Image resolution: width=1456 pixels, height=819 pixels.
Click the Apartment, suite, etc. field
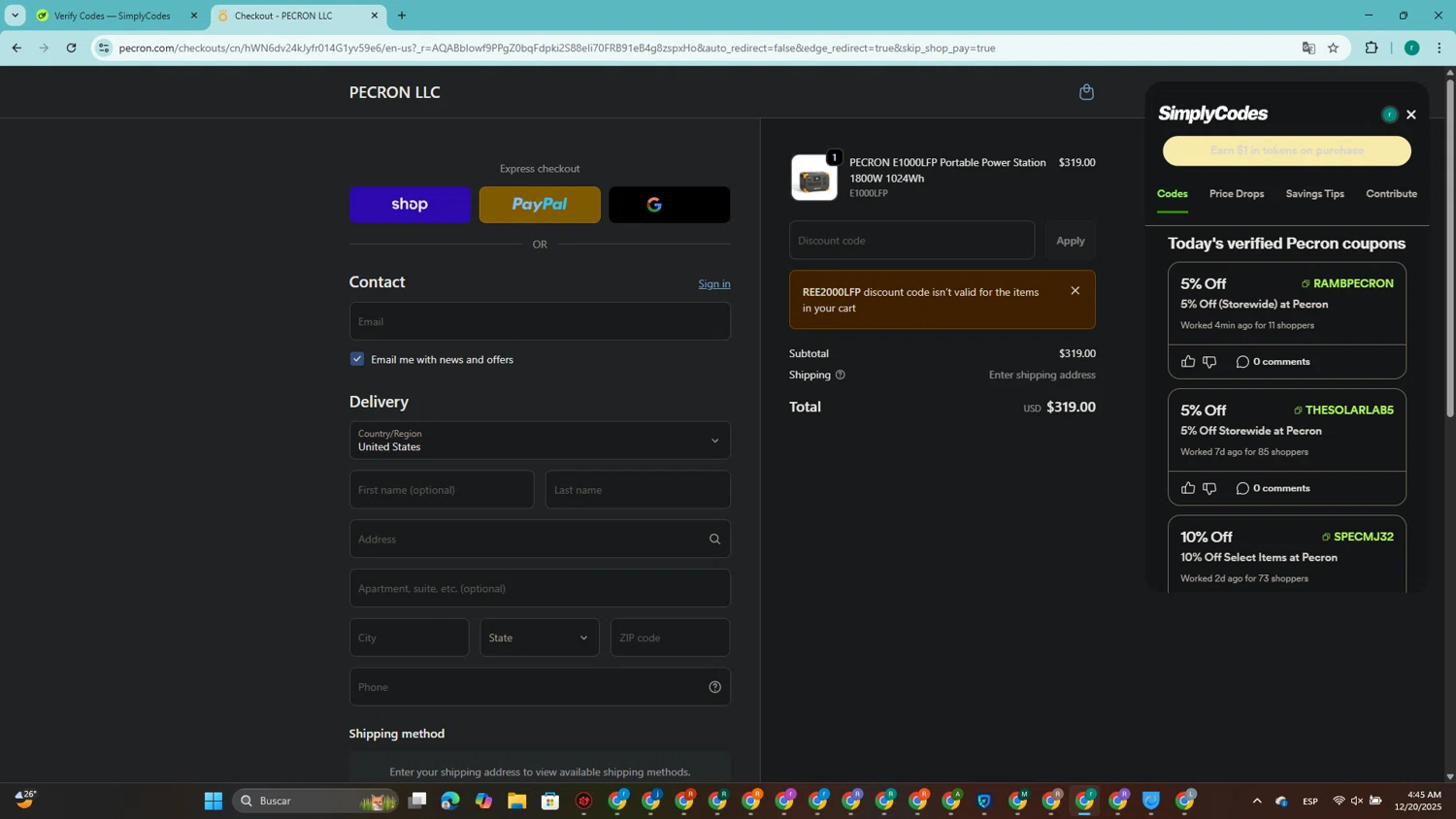click(540, 588)
